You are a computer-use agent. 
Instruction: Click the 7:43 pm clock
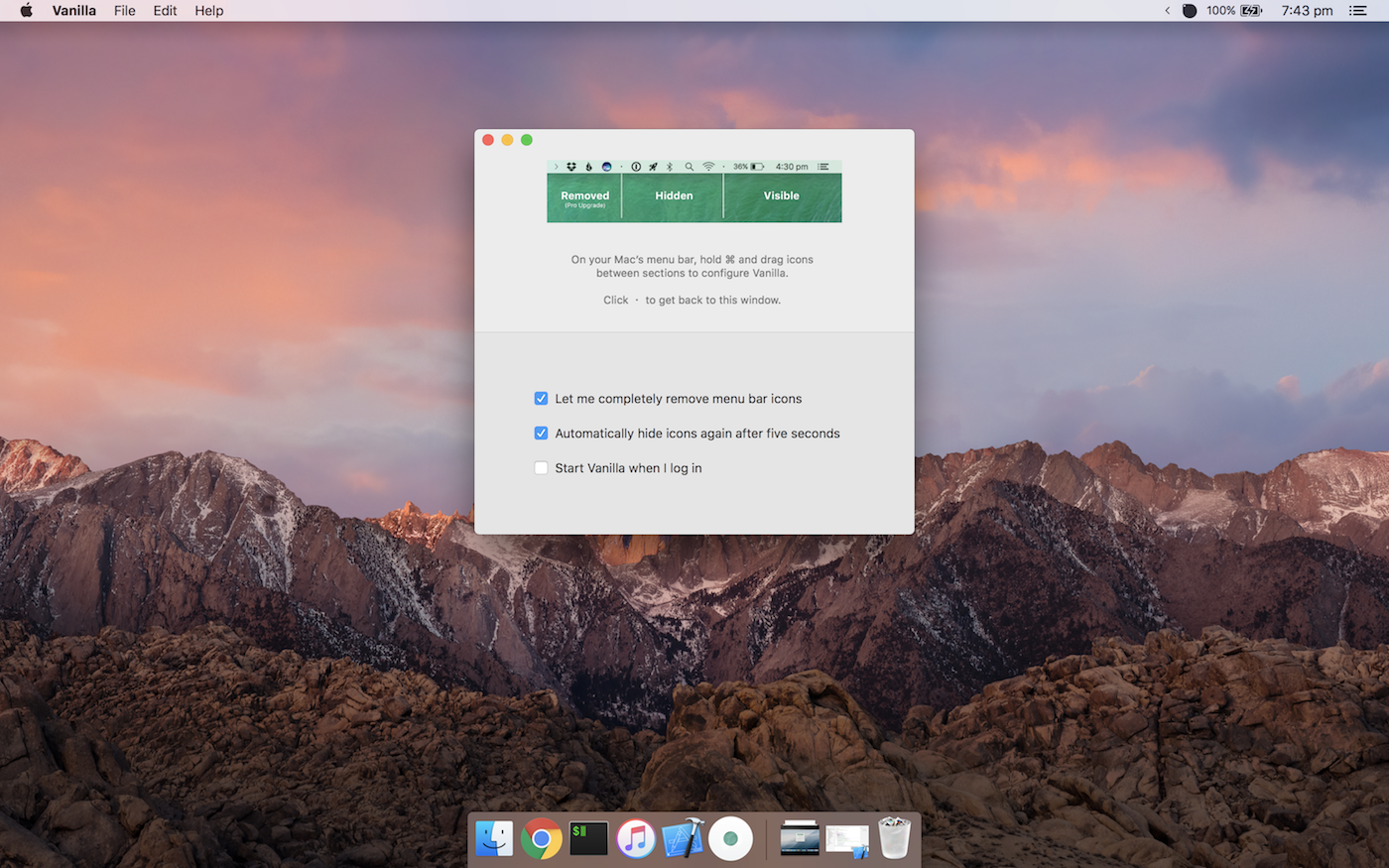click(x=1307, y=11)
